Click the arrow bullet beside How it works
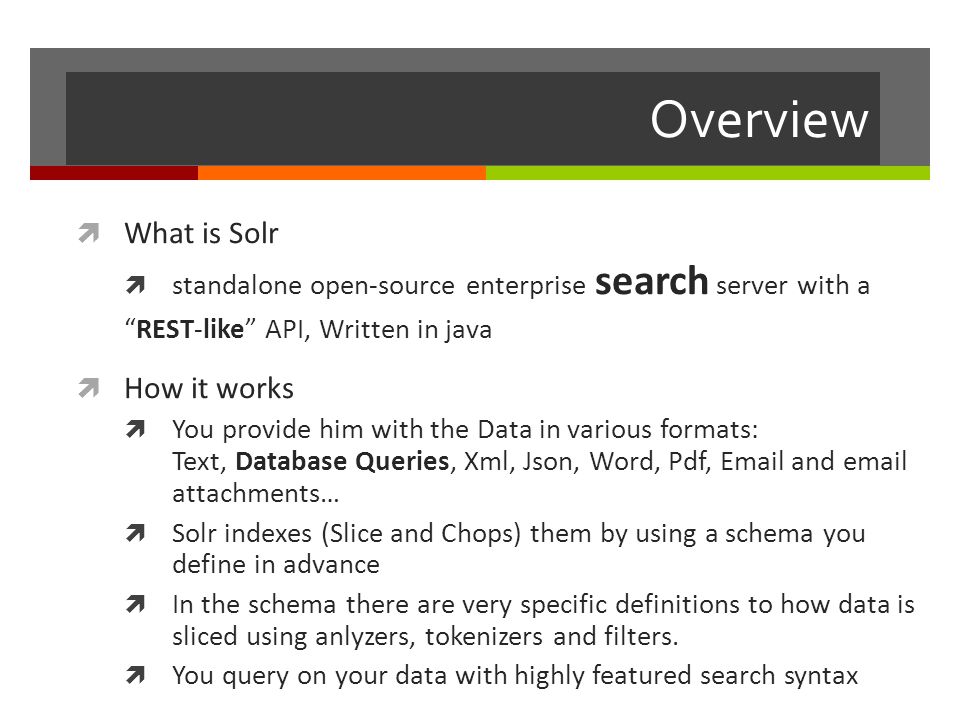This screenshot has width=960, height=720. (x=89, y=388)
